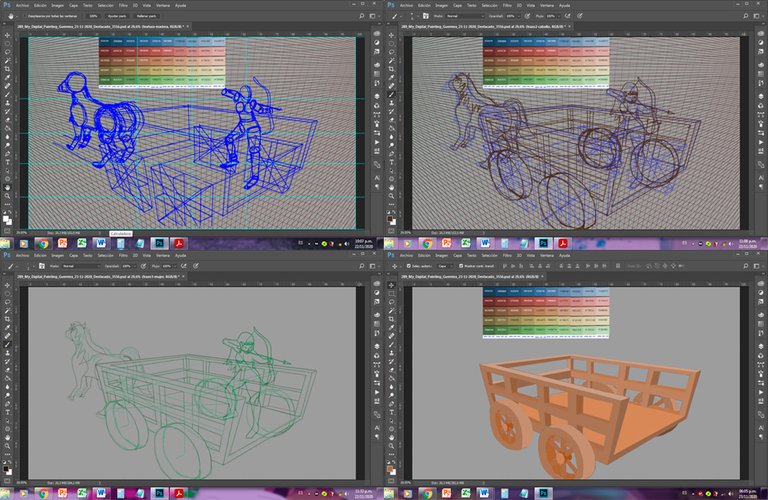Open the search icon in blue sketch window
This screenshot has height=500, width=768.
361,16
